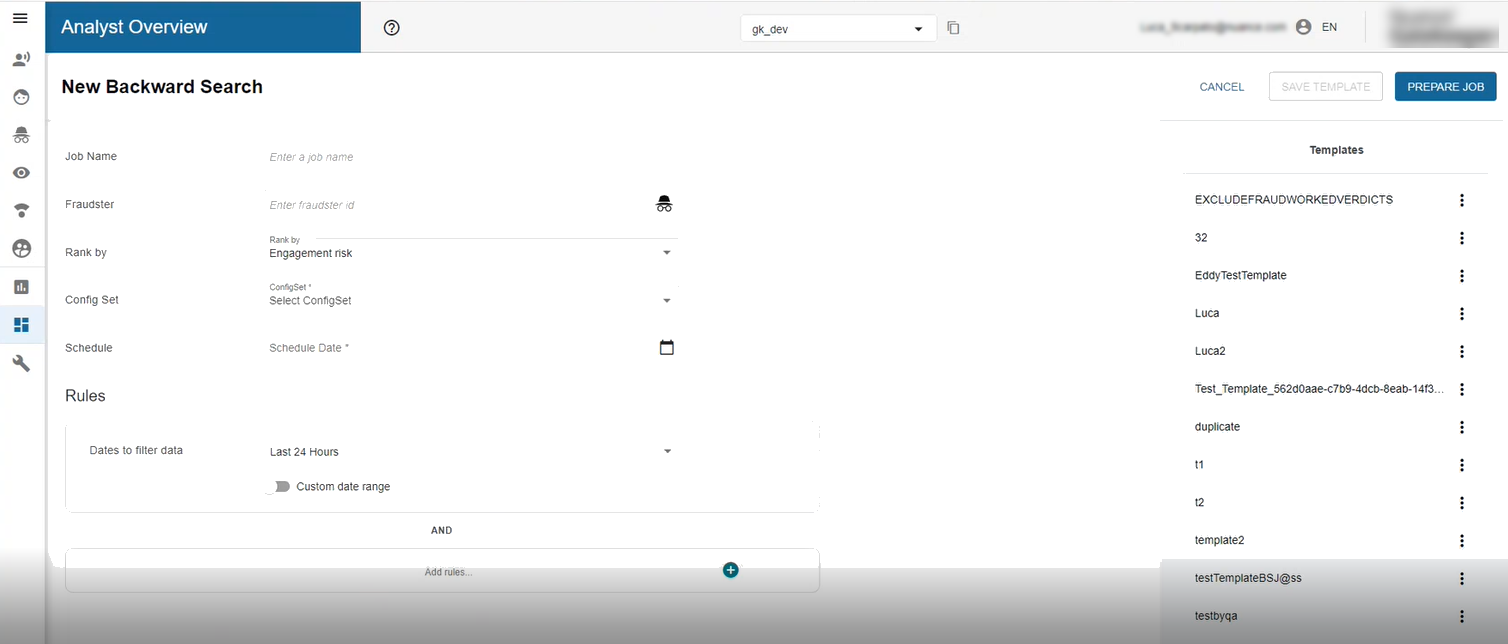The image size is (1508, 644).
Task: Click the wifi-style signal sidebar icon
Action: click(x=21, y=210)
